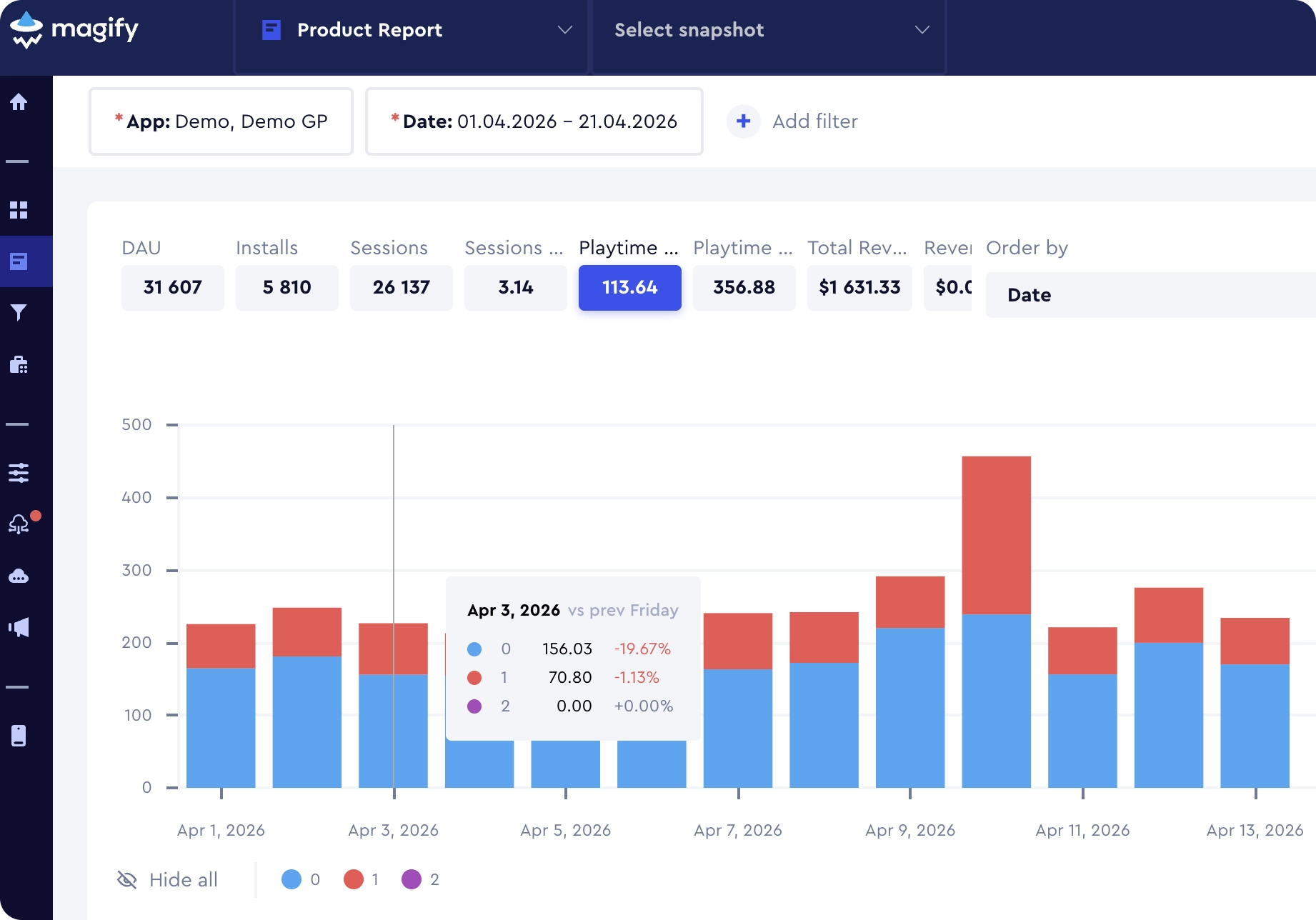The image size is (1316, 920).
Task: Open the home icon in sidebar
Action: click(x=19, y=102)
